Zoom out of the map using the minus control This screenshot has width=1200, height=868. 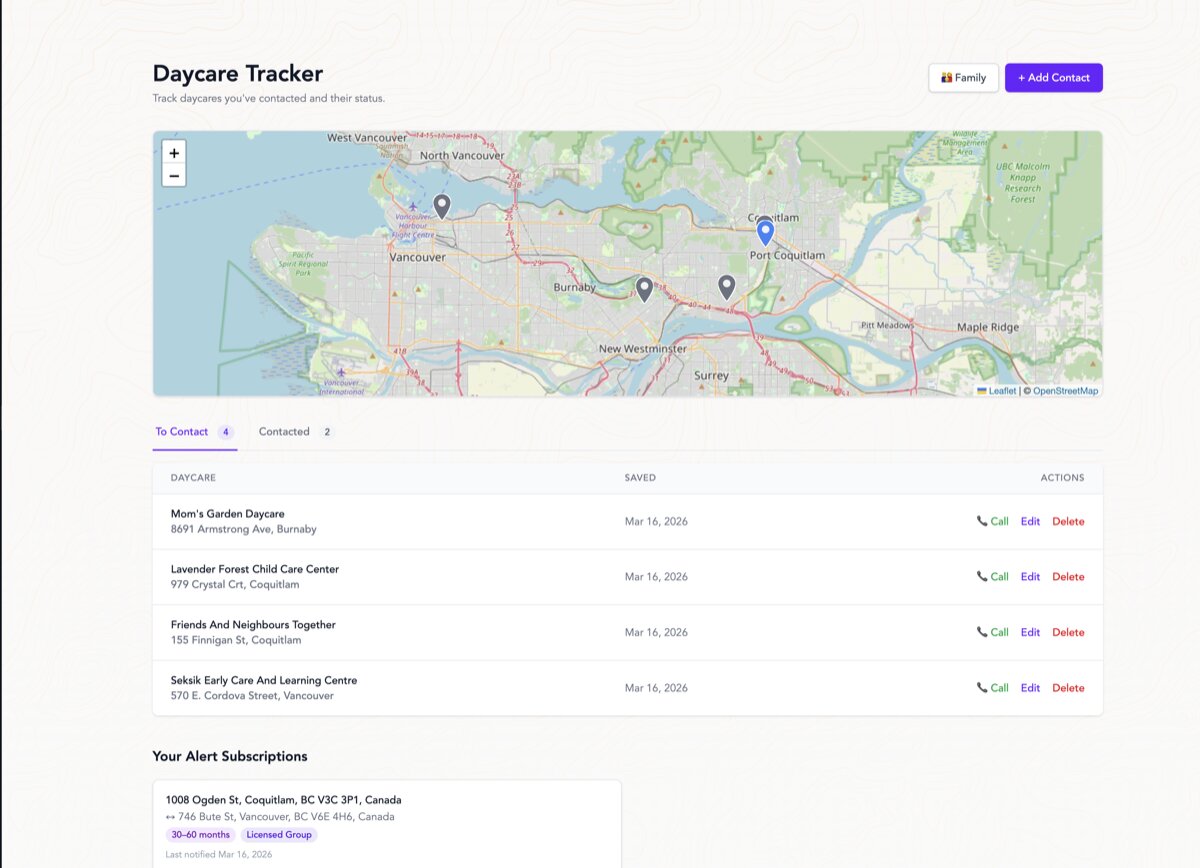(x=173, y=175)
